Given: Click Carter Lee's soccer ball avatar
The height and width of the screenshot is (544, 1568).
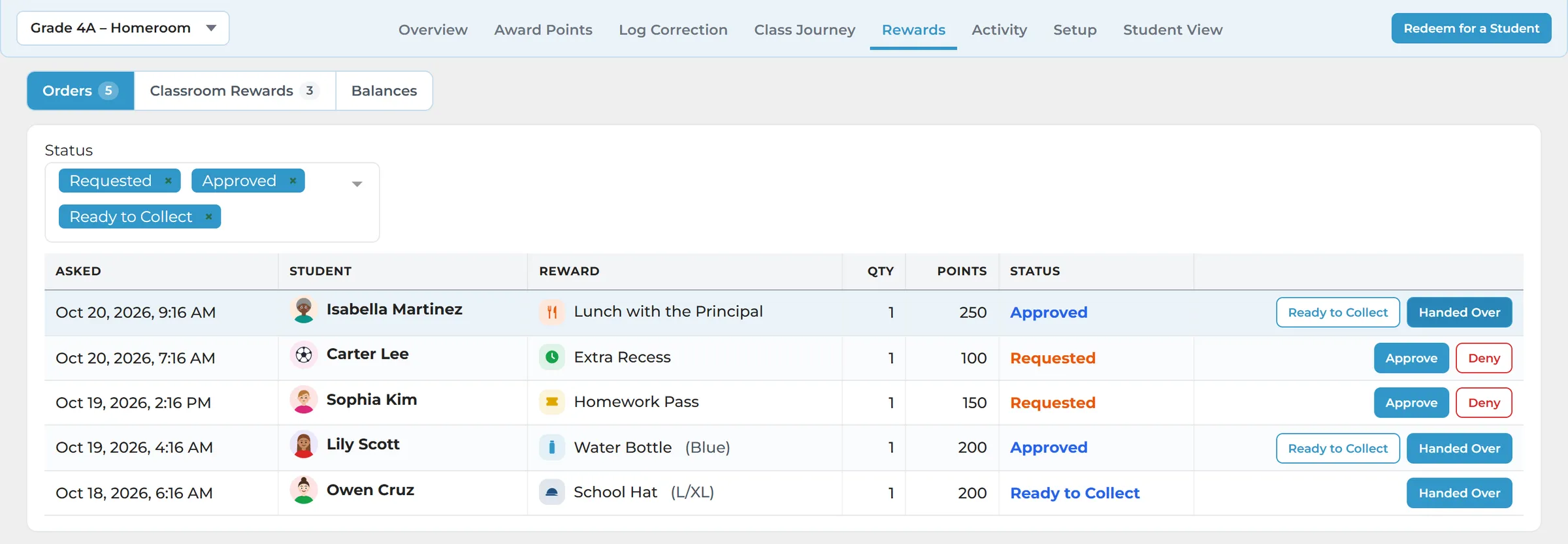Looking at the screenshot, I should click(x=304, y=355).
